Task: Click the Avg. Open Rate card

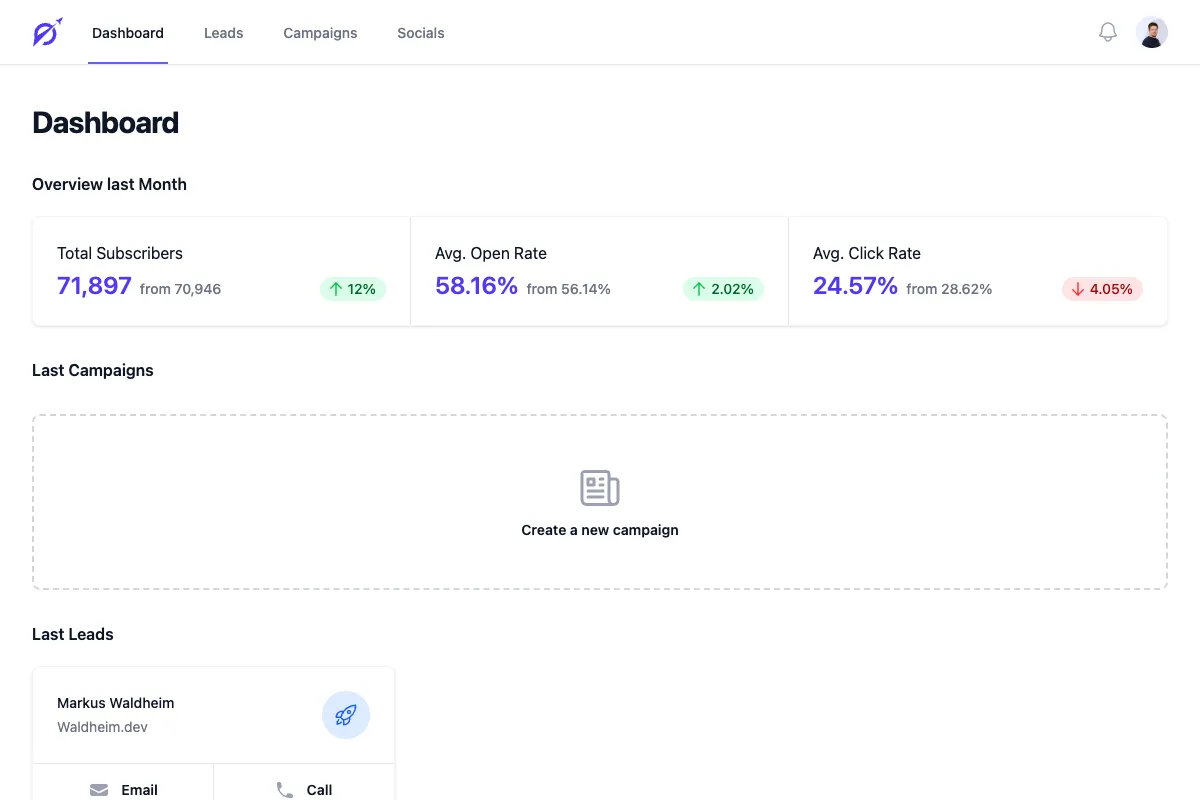Action: point(599,270)
